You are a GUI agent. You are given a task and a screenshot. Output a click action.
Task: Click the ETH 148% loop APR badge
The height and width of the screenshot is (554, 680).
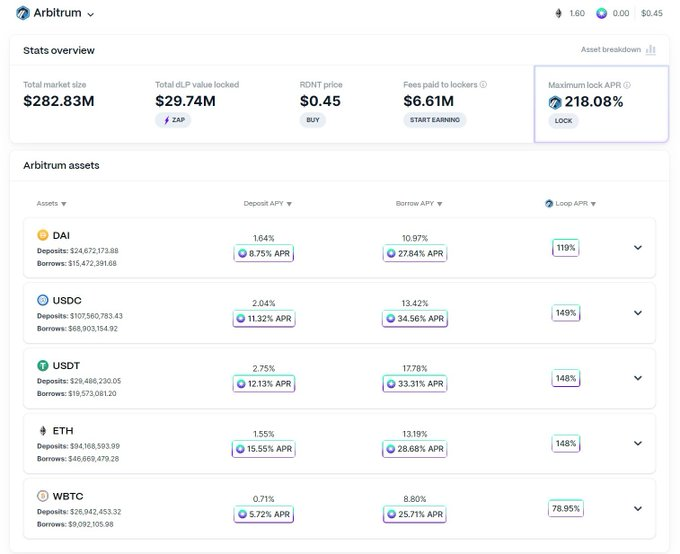point(566,443)
